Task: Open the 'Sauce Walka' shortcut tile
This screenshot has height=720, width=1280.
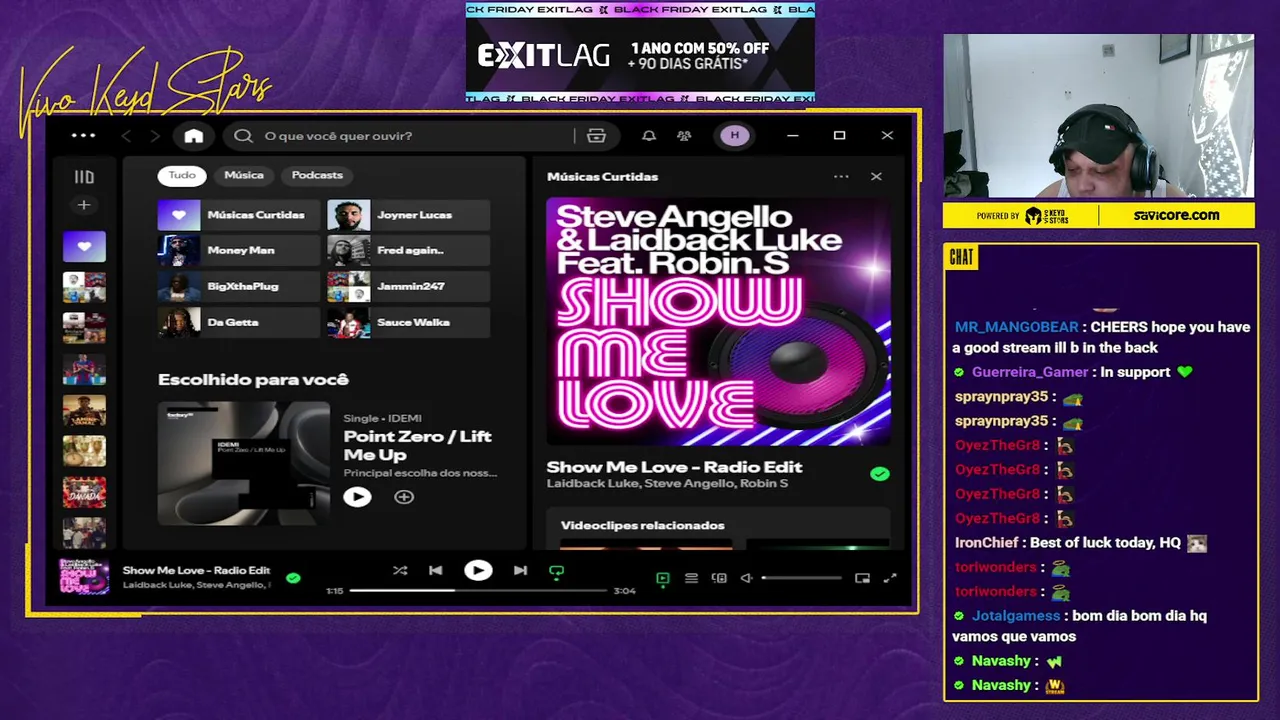Action: [x=408, y=322]
